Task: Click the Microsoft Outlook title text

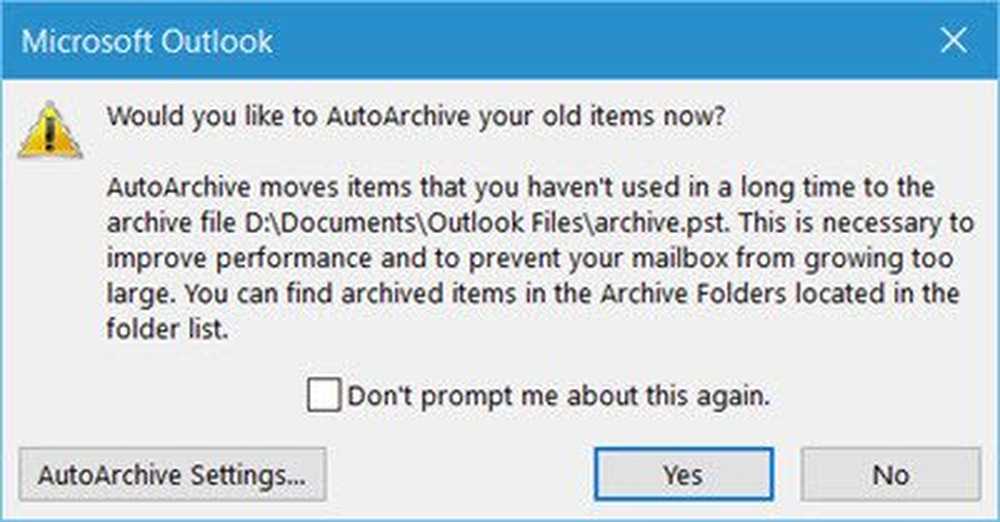Action: point(147,42)
